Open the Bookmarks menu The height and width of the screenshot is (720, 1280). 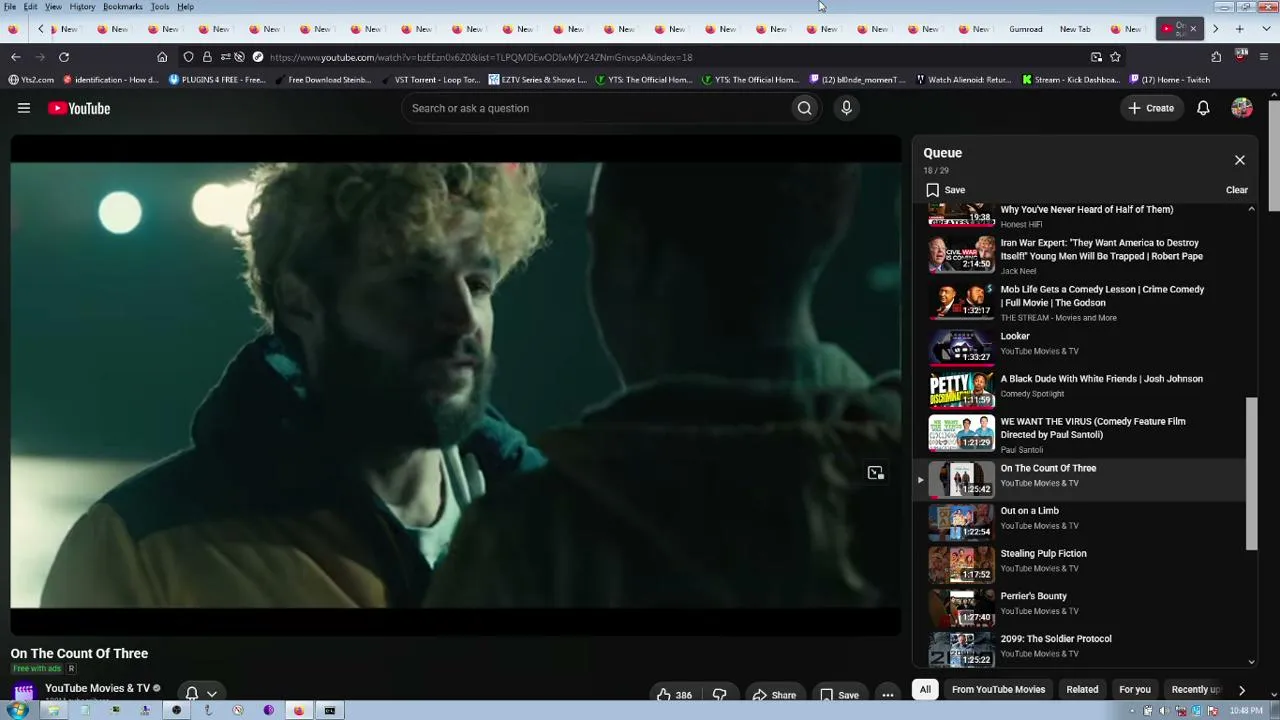123,7
